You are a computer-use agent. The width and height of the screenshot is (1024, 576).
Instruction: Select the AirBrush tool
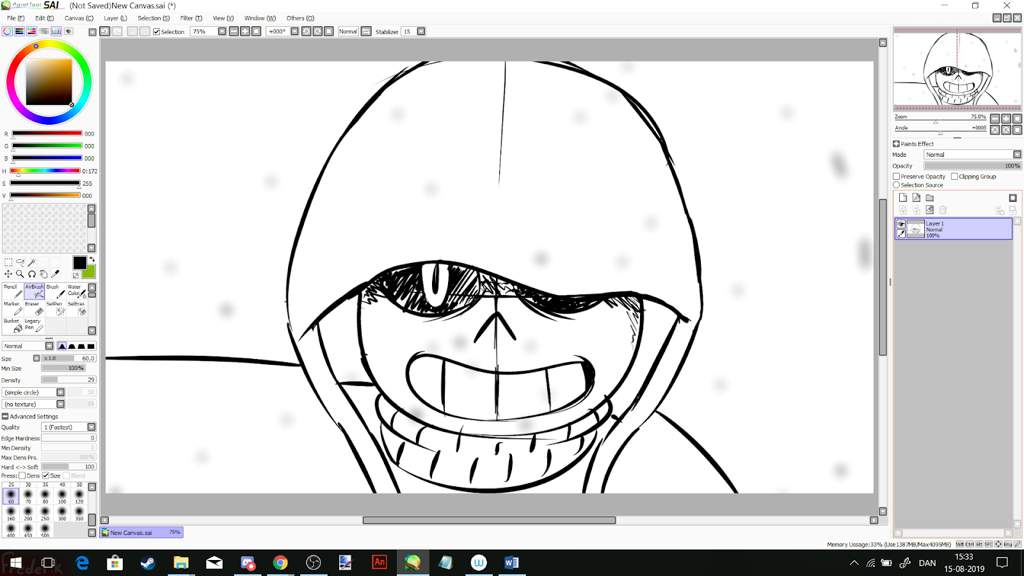coord(34,291)
